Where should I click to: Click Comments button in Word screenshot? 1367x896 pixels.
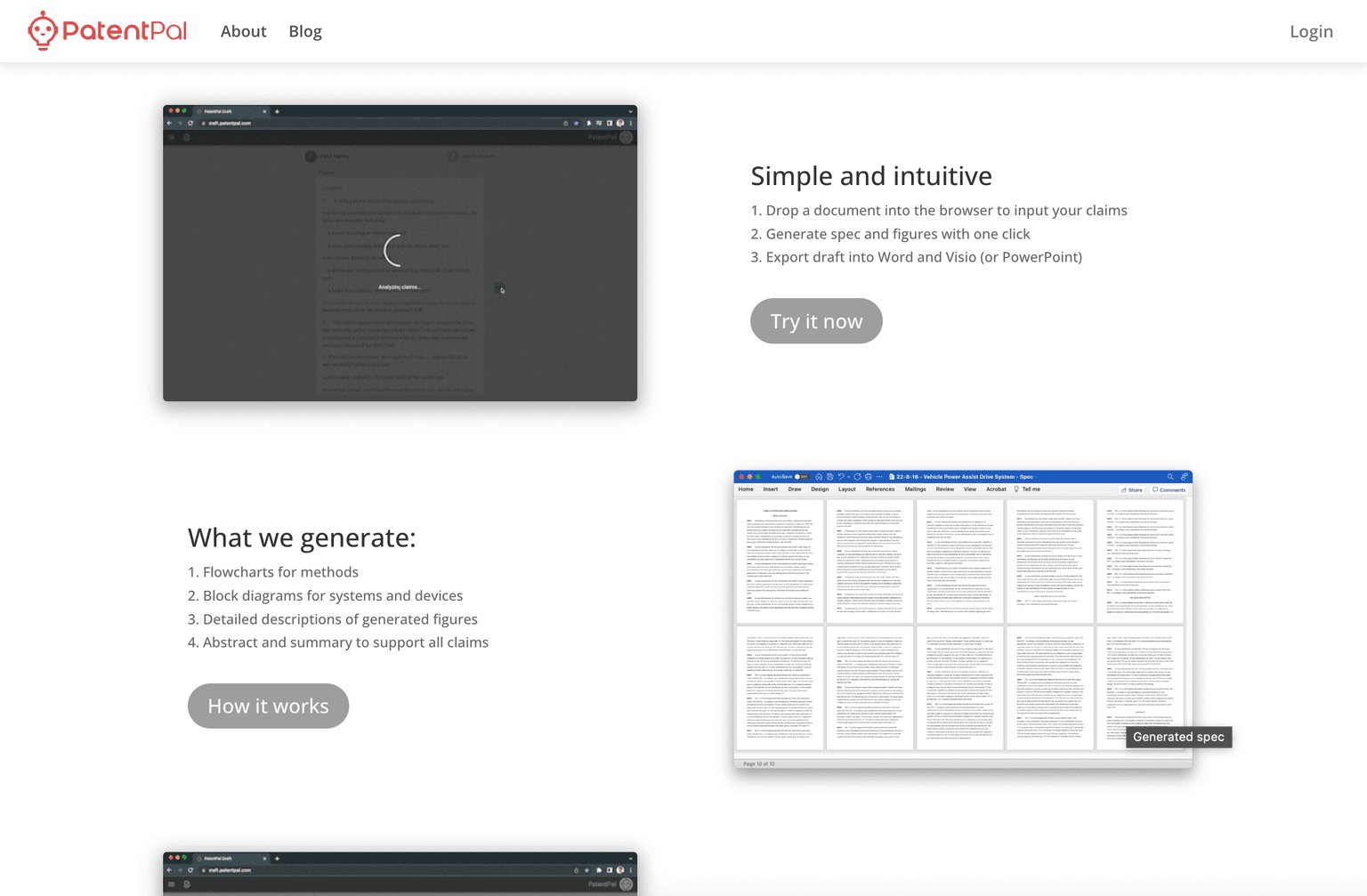(1169, 489)
